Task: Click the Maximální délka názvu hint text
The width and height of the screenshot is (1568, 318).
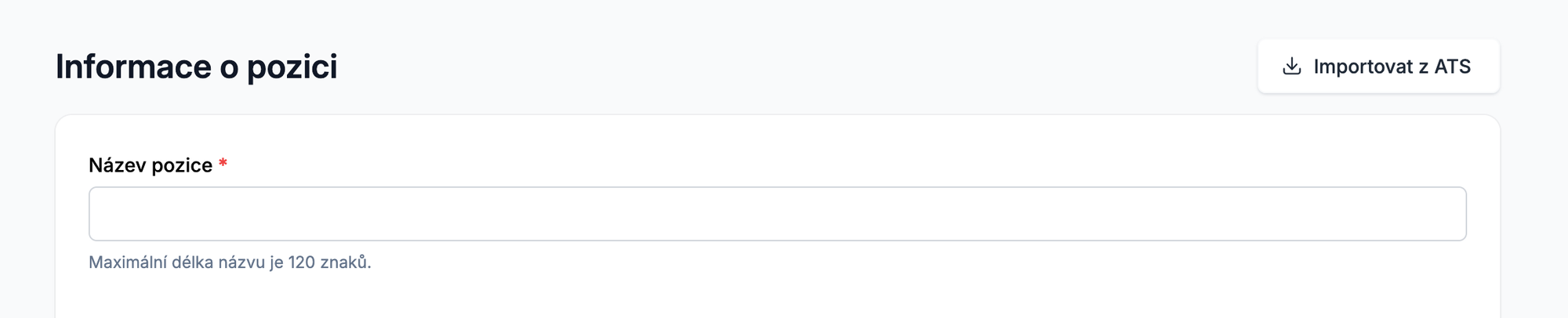Action: [x=230, y=262]
